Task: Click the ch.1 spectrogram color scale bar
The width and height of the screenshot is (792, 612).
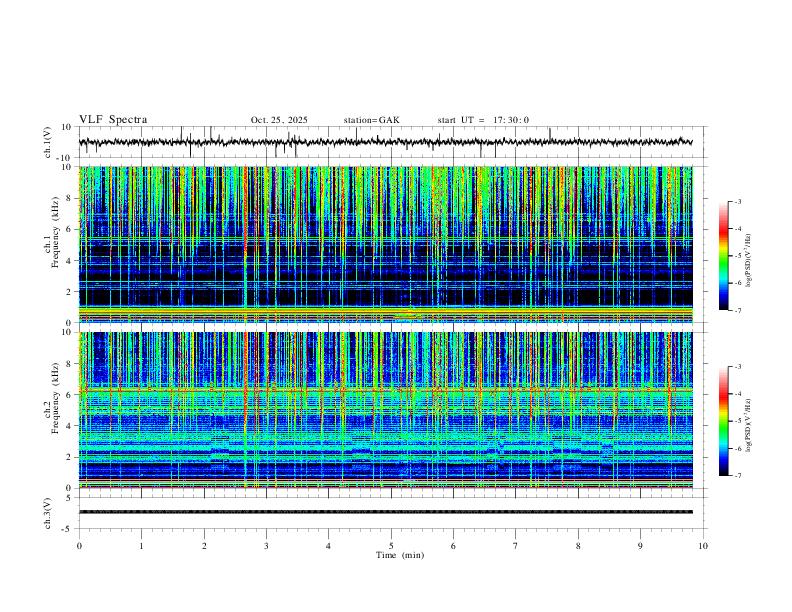Action: (724, 256)
